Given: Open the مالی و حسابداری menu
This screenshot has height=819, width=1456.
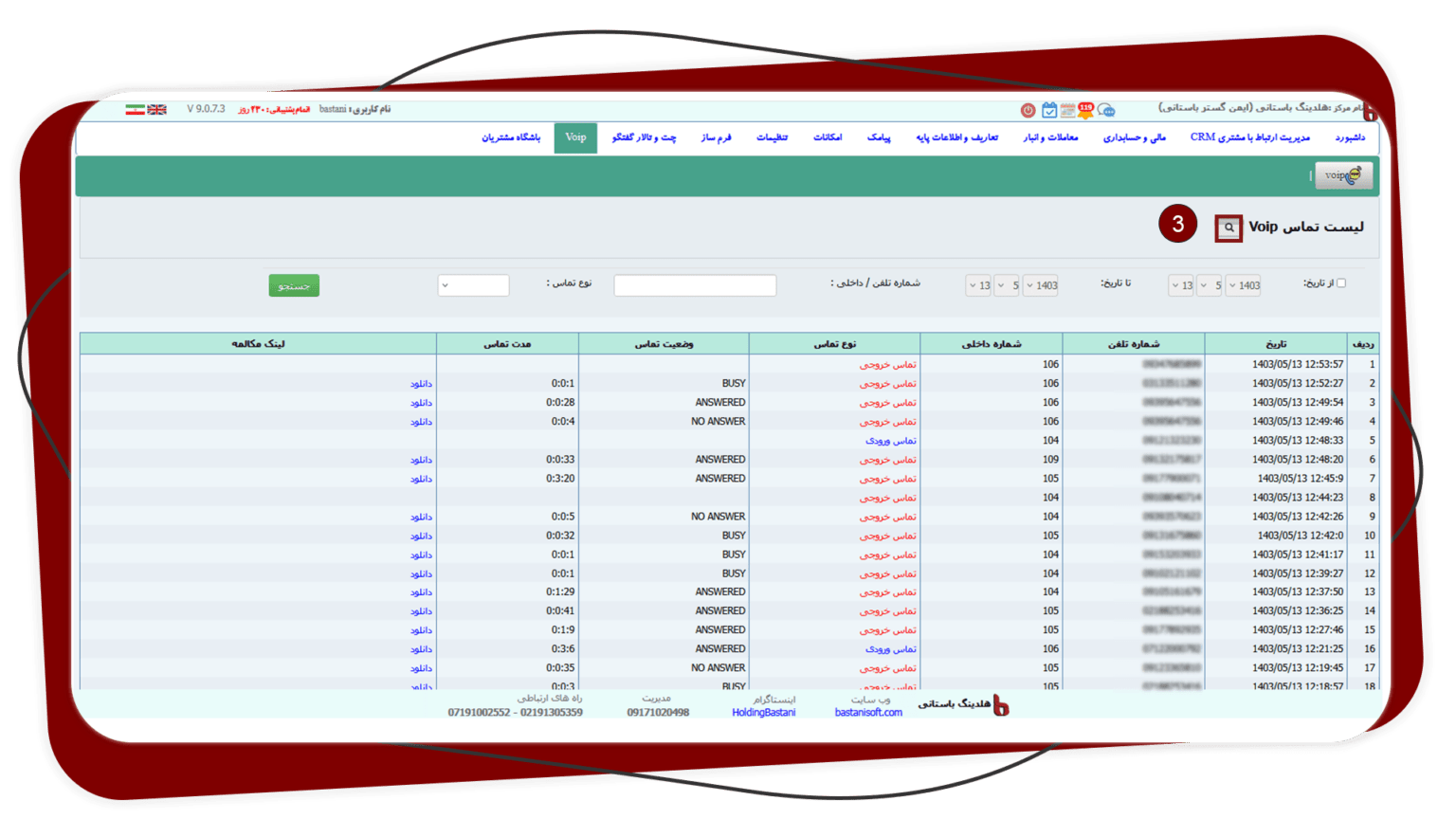Looking at the screenshot, I should tap(1135, 138).
